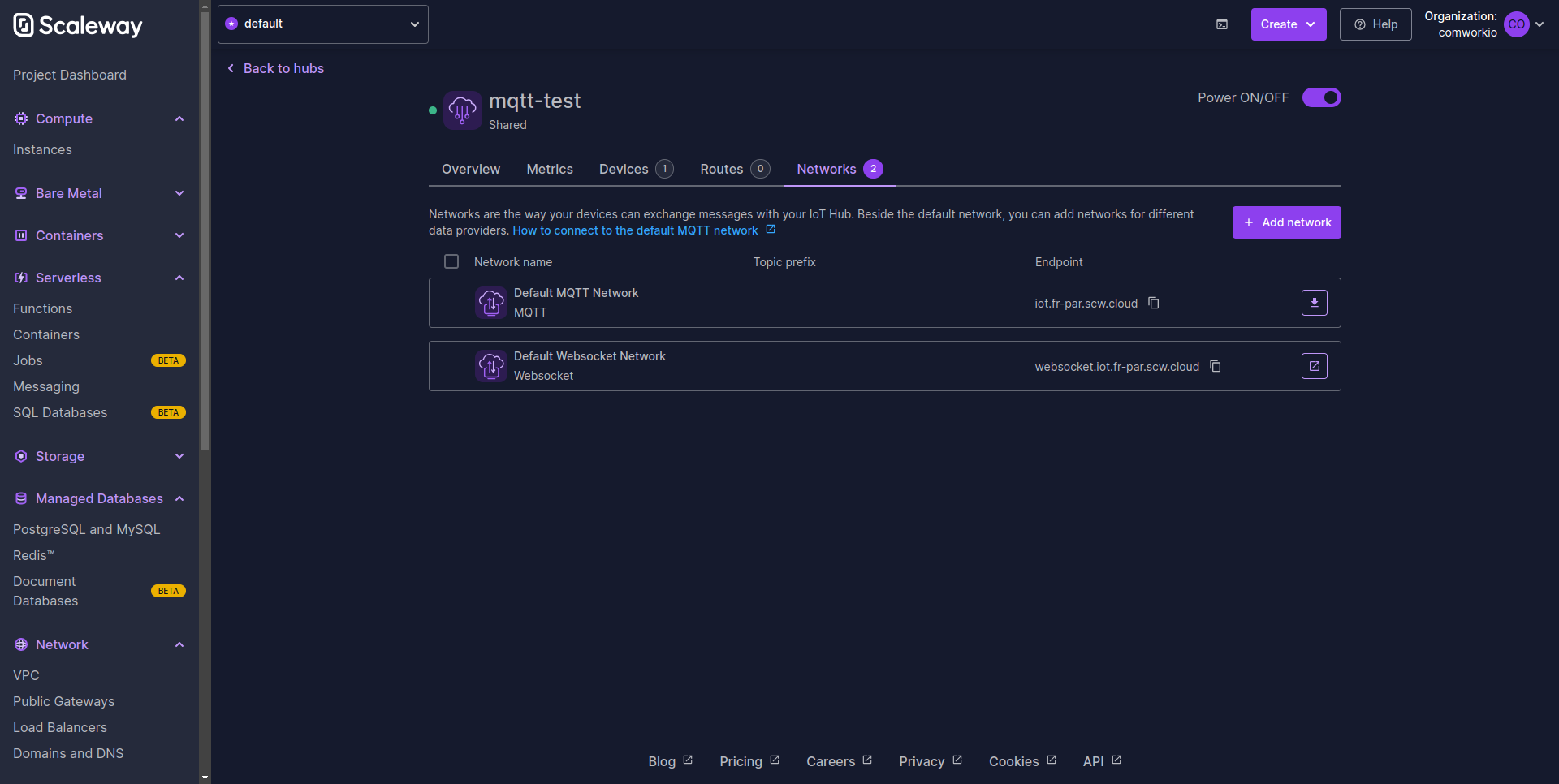
Task: Open the Devices tab
Action: coord(637,169)
